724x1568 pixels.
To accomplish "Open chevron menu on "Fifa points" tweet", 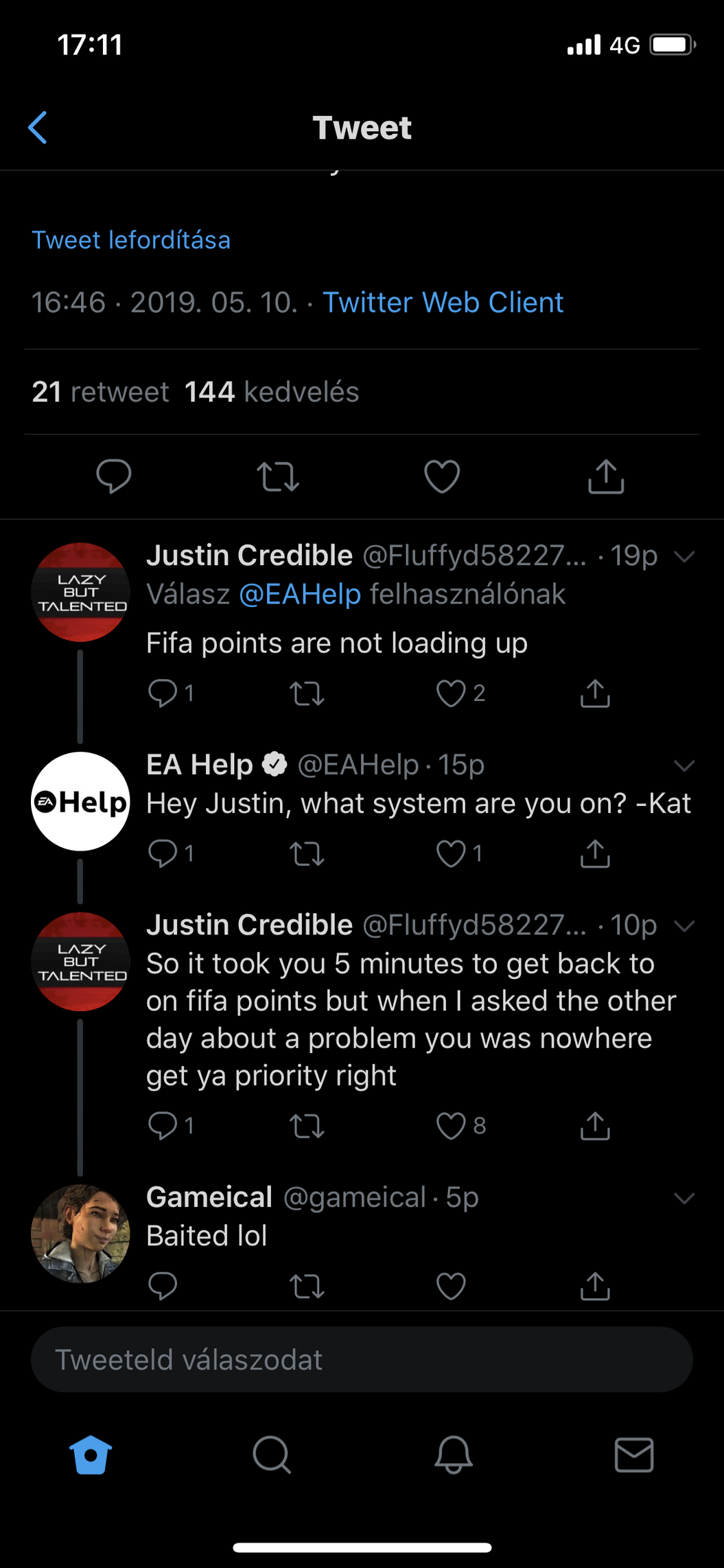I will [684, 556].
